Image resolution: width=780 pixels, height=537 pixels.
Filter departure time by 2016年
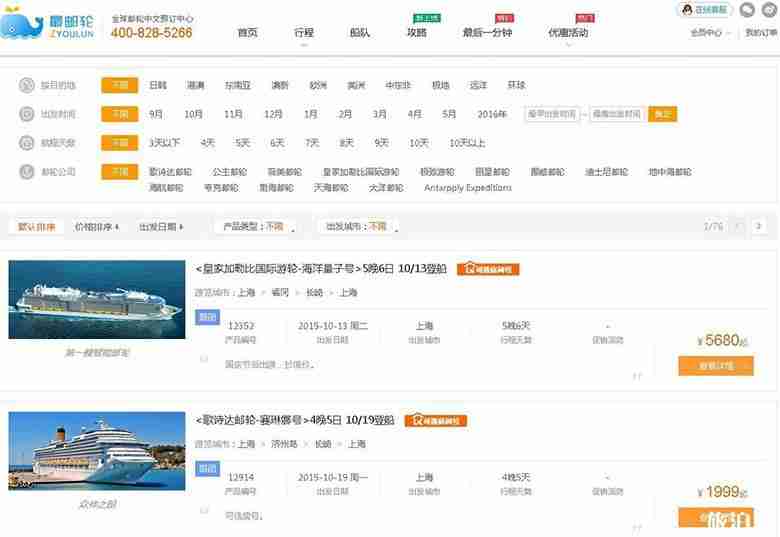491,114
